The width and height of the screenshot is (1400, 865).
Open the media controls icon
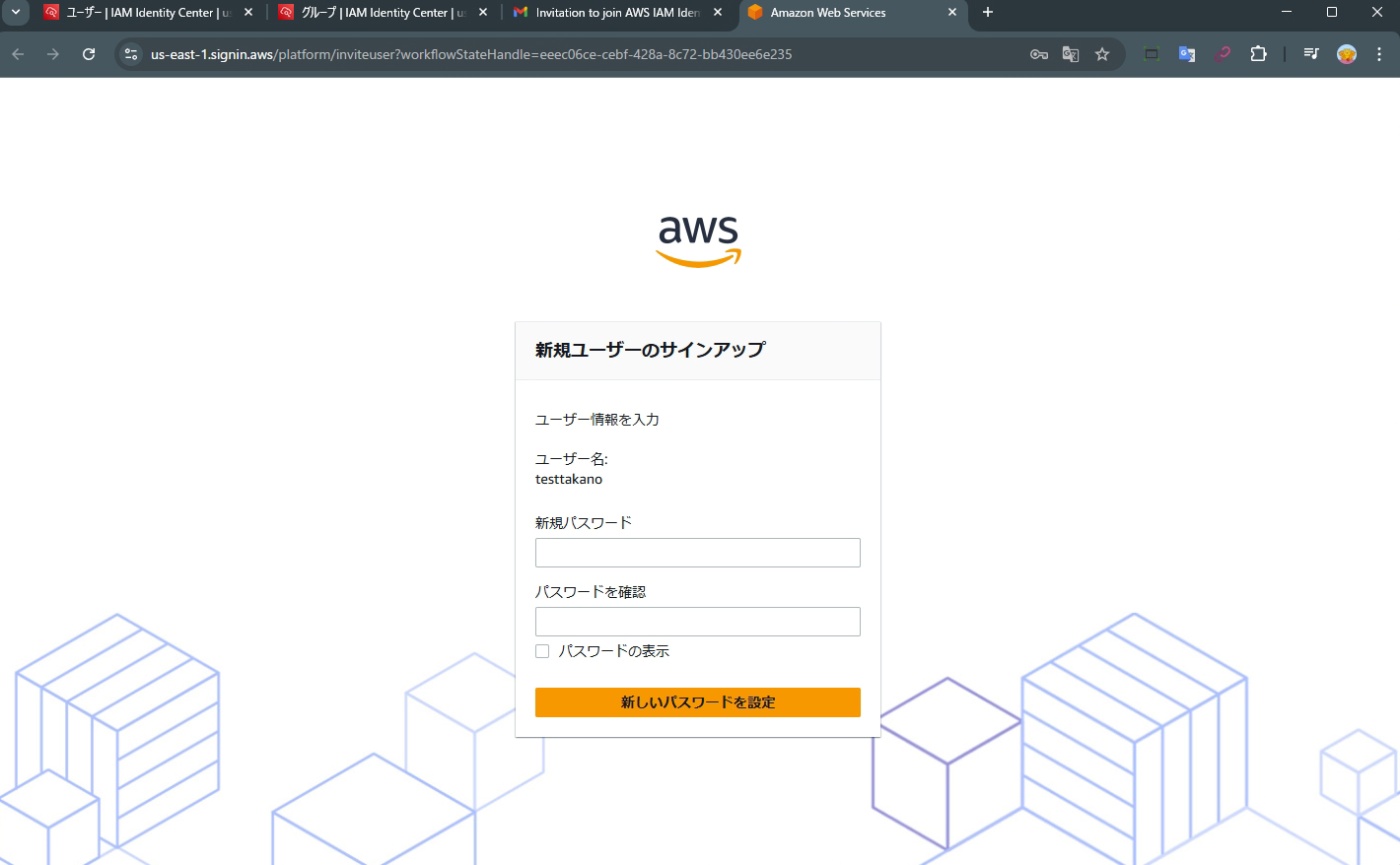[x=1311, y=54]
